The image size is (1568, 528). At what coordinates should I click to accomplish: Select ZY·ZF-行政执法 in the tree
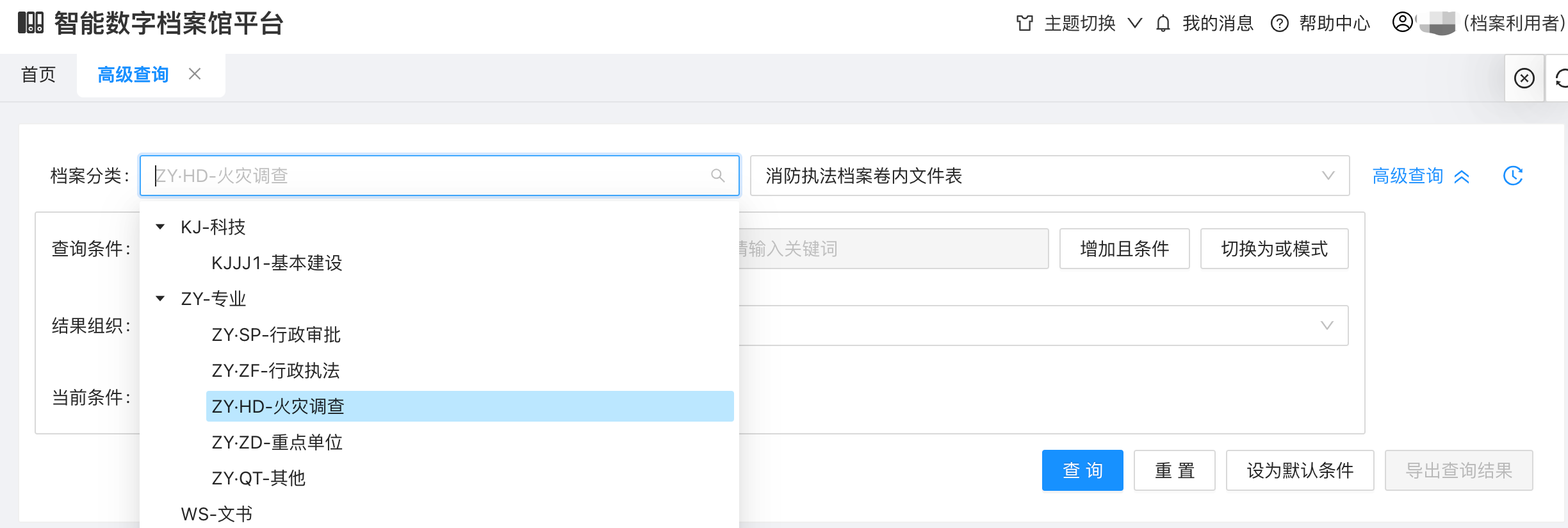pyautogui.click(x=275, y=370)
